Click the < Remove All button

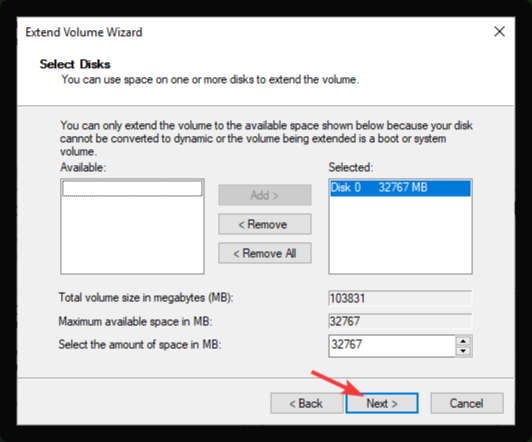pos(265,253)
